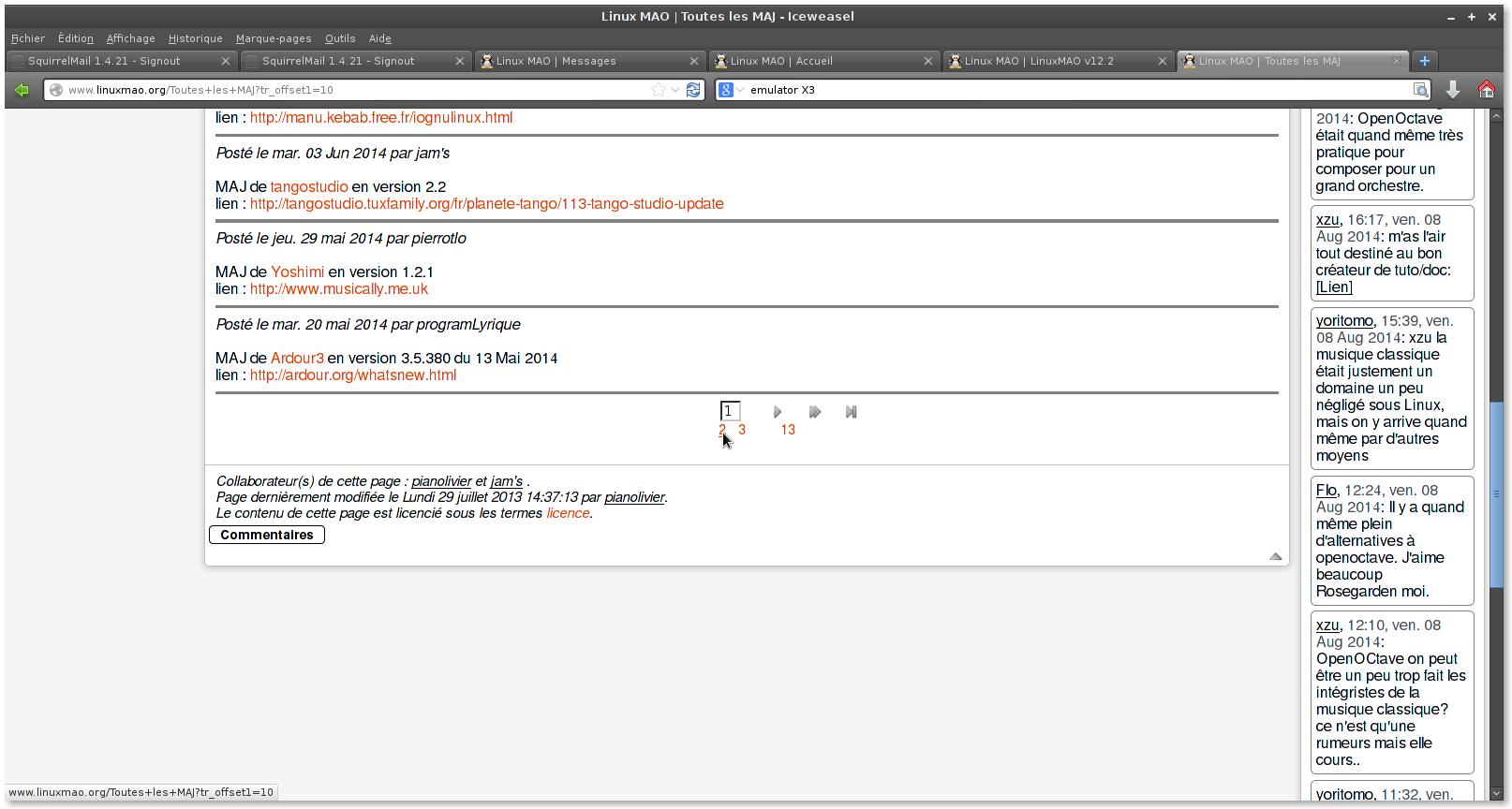Go to the home page icon
The width and height of the screenshot is (1512, 809).
pyautogui.click(x=1486, y=89)
